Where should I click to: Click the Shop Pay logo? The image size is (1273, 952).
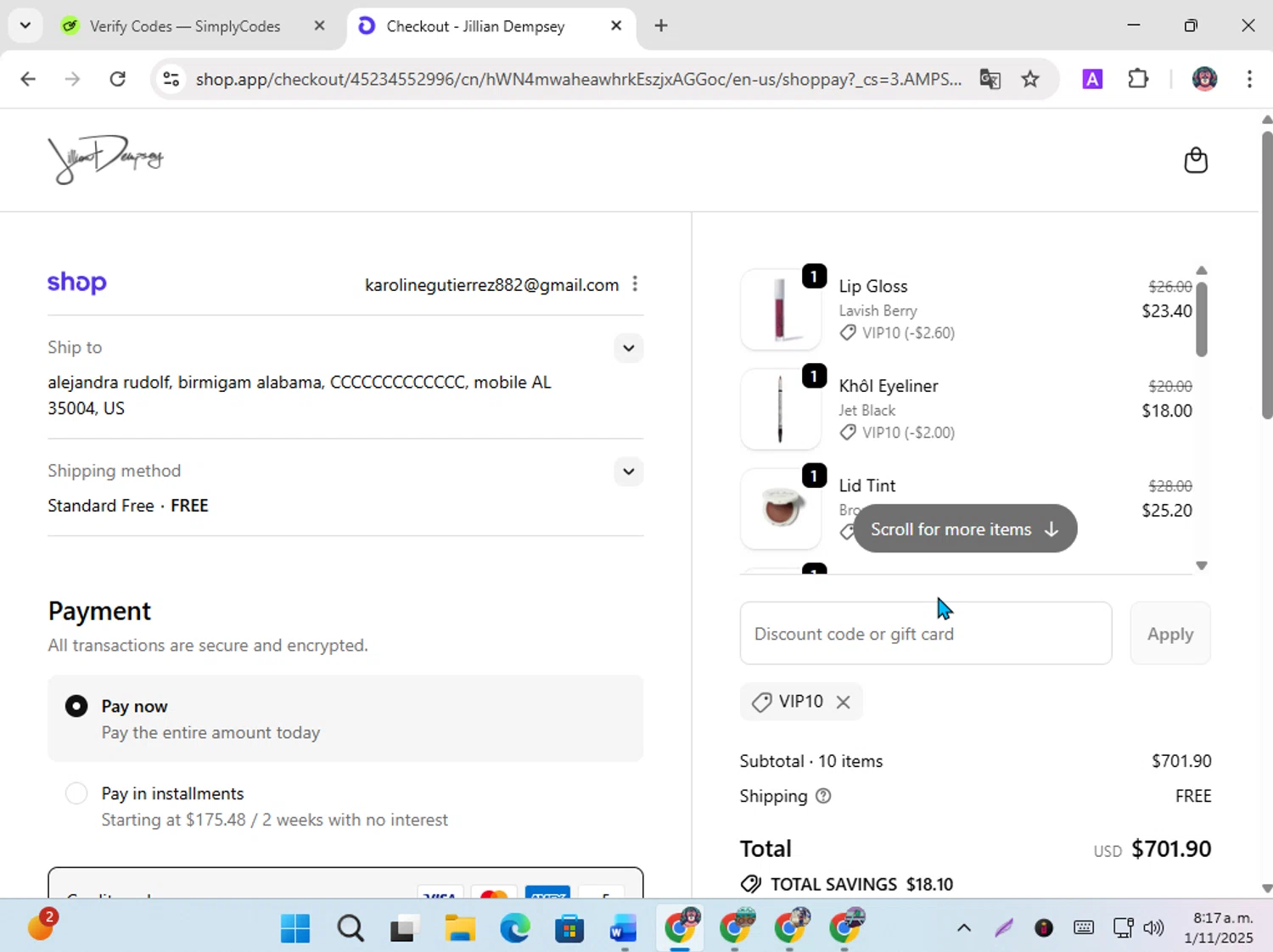[x=76, y=283]
